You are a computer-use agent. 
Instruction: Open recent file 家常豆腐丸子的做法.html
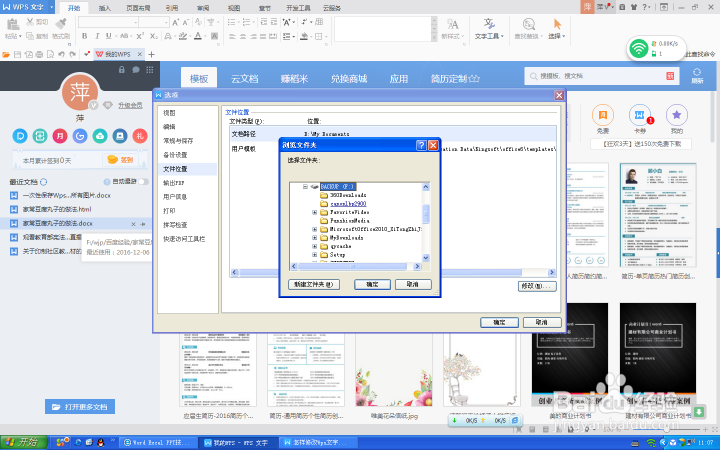[x=57, y=209]
